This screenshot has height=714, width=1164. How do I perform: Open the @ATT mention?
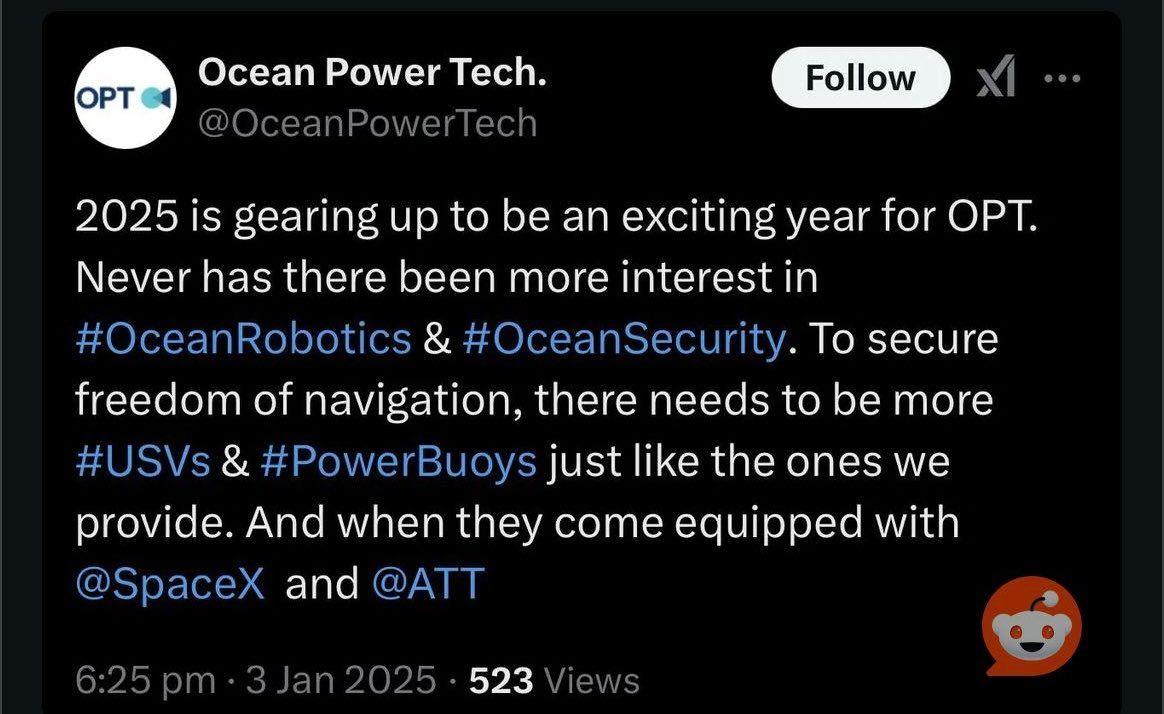(427, 584)
